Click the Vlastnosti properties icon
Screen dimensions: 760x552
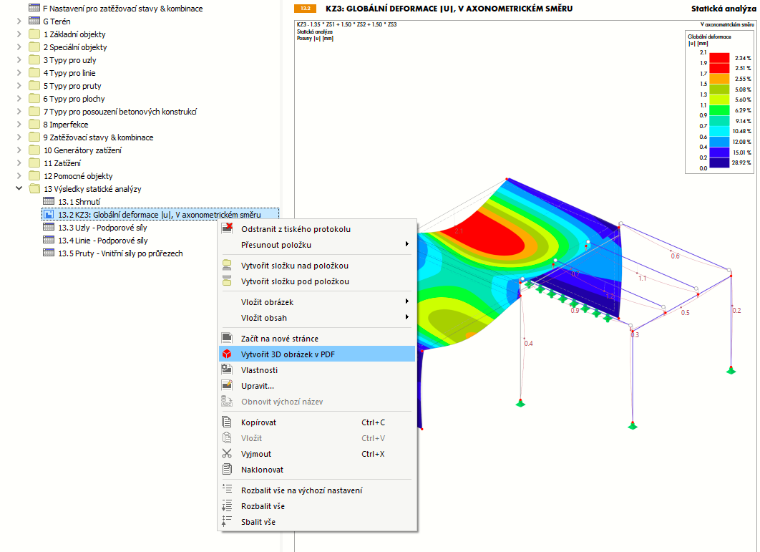coord(227,369)
